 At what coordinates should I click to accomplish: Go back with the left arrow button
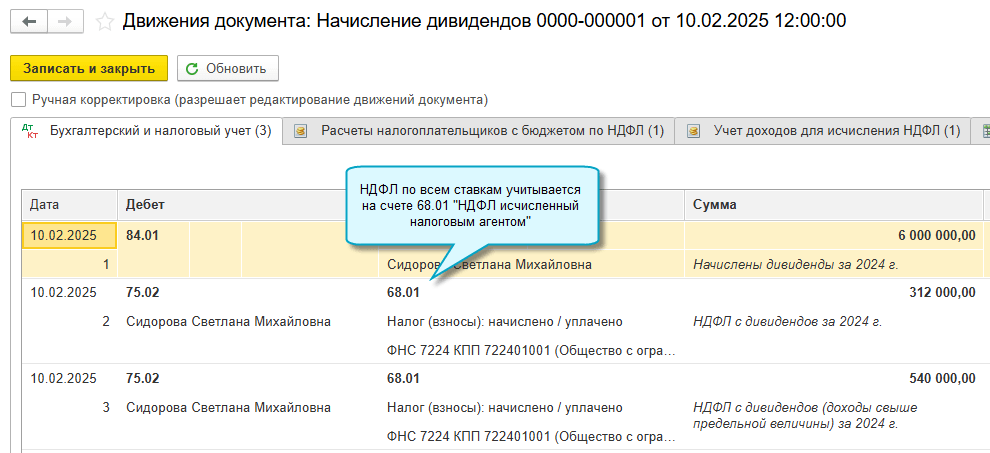tap(30, 21)
